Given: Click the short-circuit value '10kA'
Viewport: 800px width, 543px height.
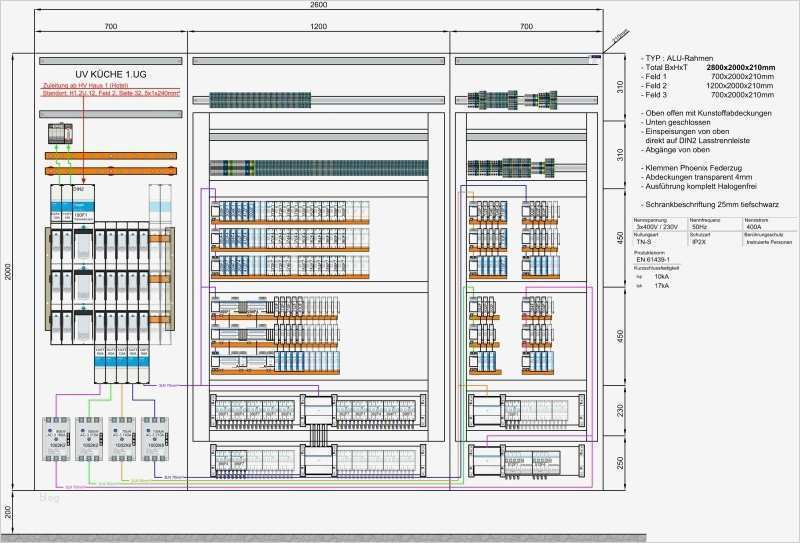Looking at the screenshot, I should pos(662,277).
